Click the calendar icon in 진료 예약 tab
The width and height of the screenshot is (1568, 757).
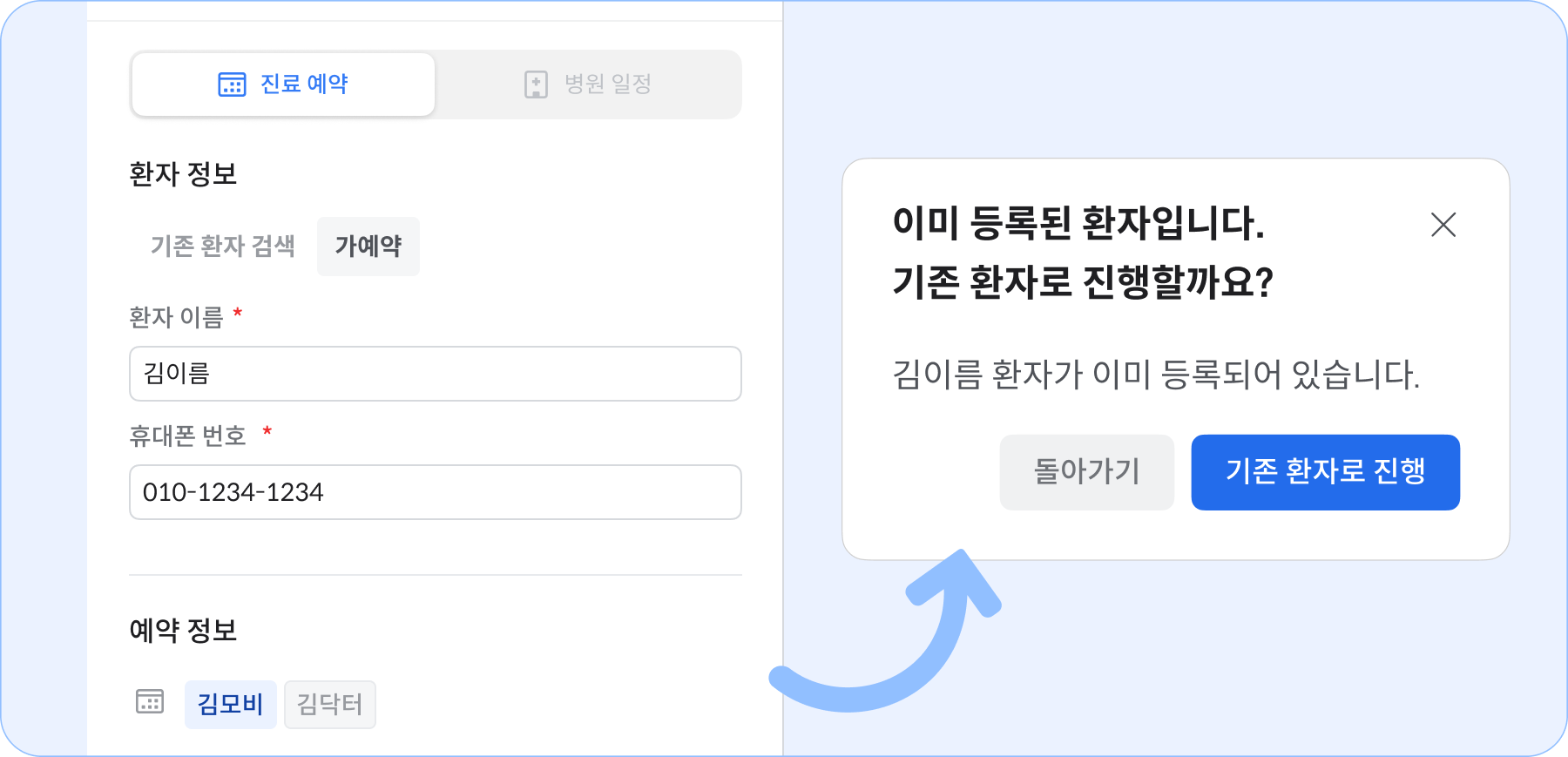tap(232, 84)
